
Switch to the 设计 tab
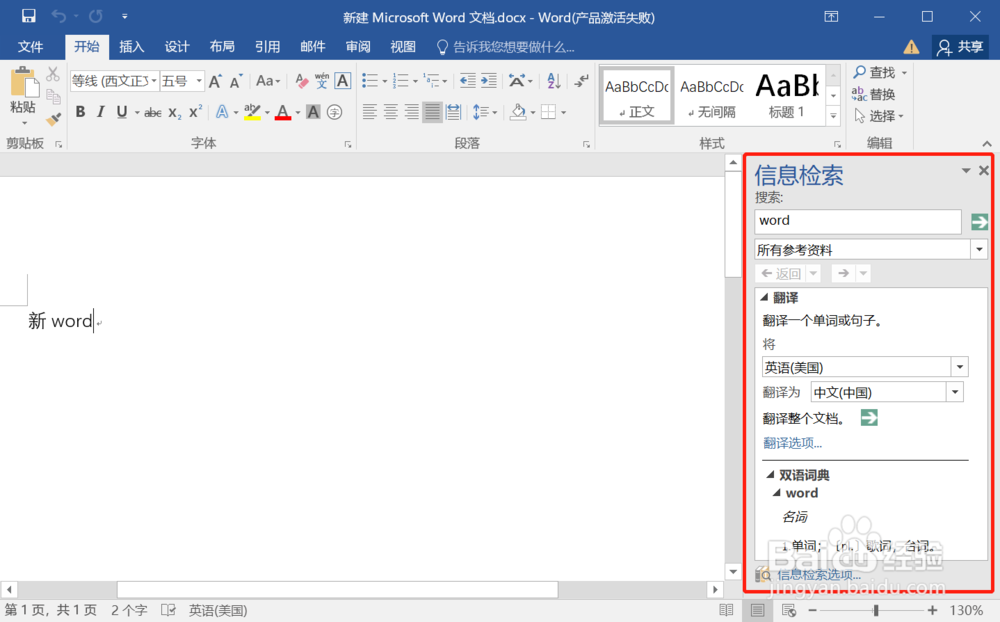tap(177, 47)
